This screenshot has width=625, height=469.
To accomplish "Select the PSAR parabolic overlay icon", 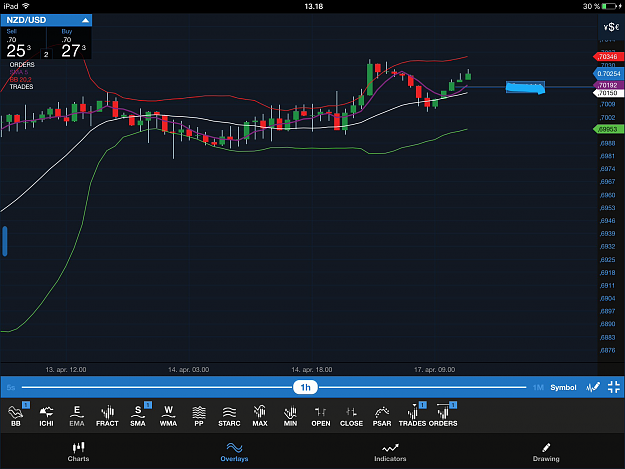I will click(382, 415).
